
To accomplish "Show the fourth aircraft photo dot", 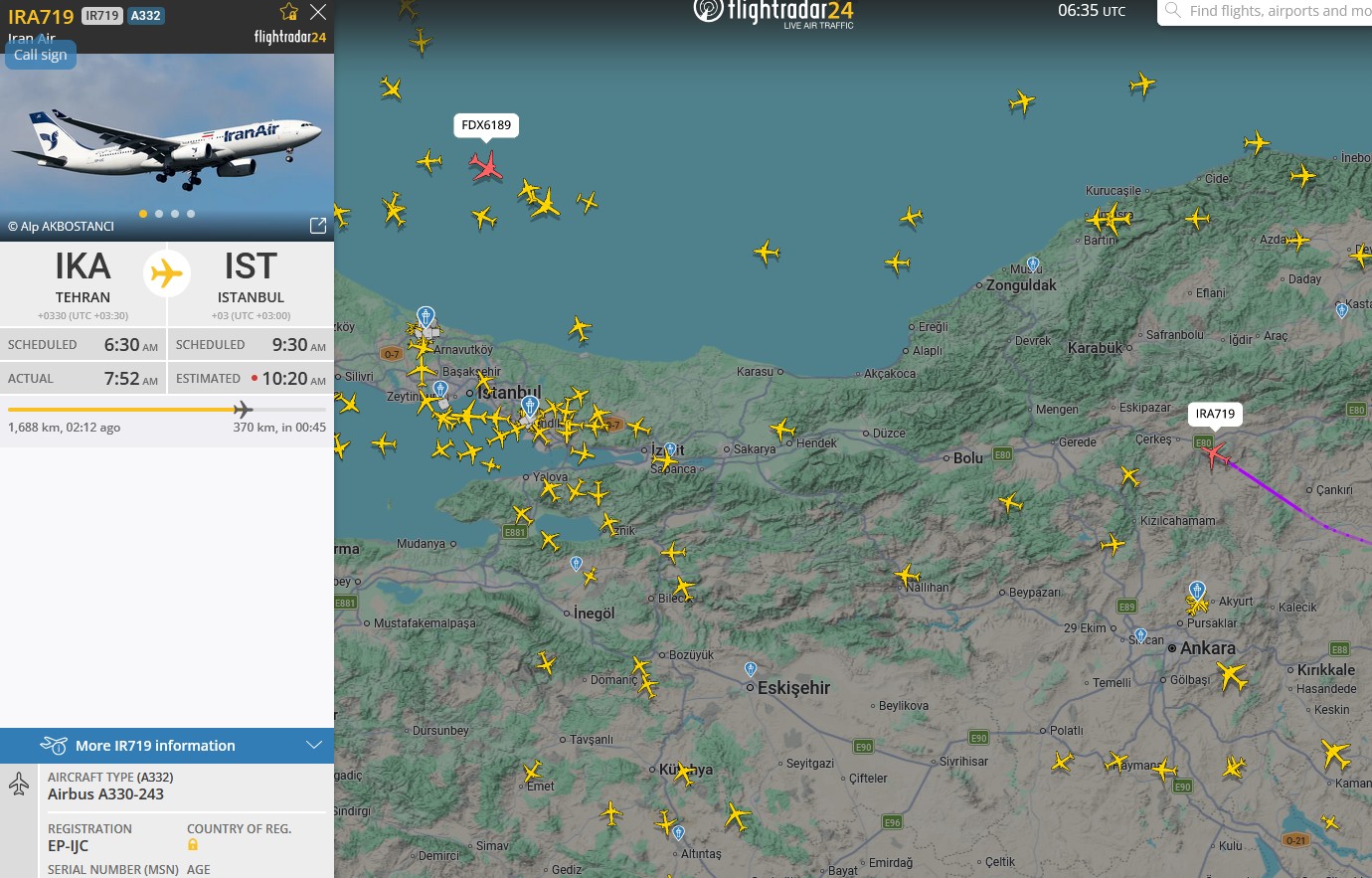I will [x=191, y=214].
